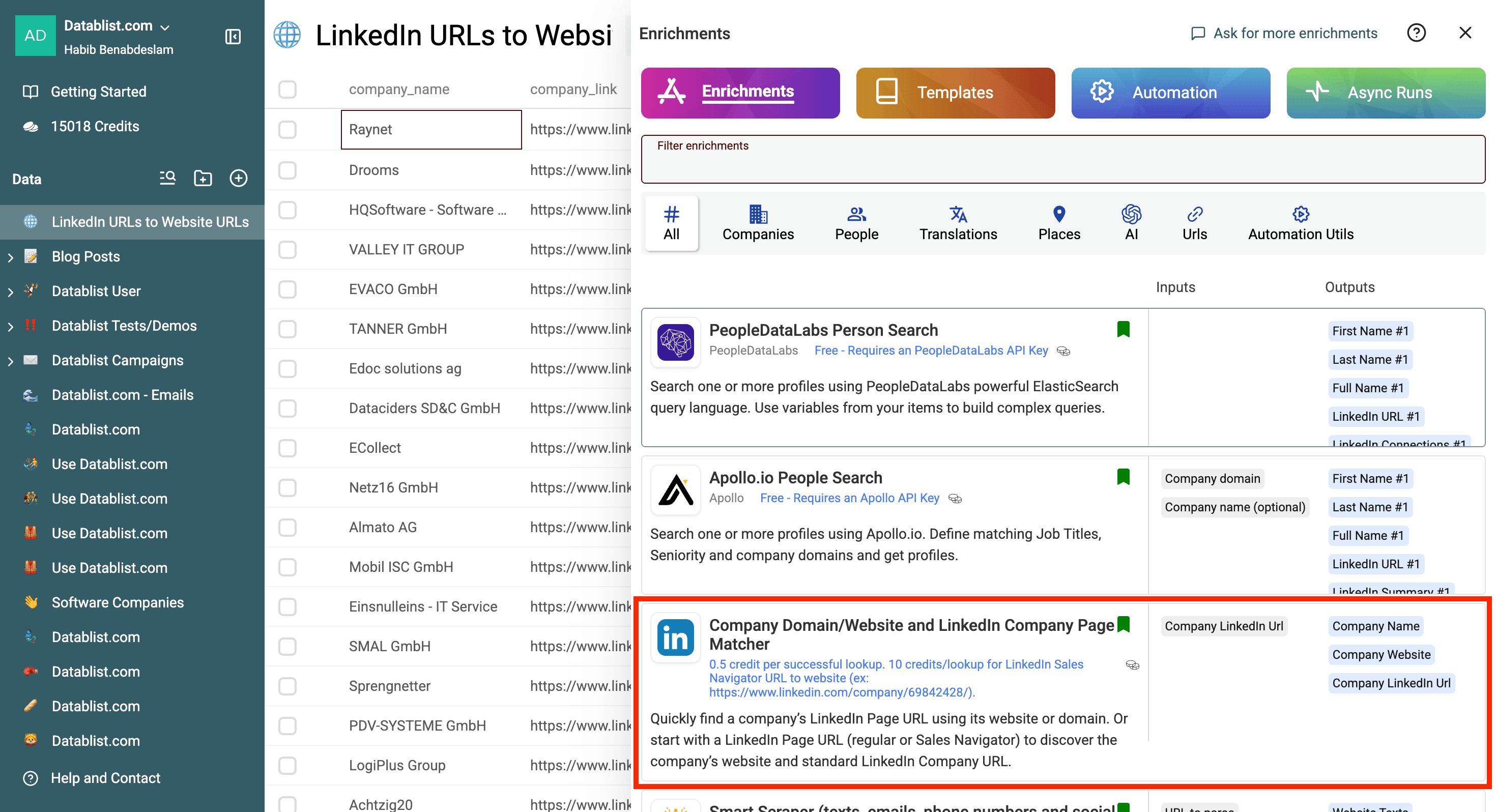
Task: Collapse the left sidebar panel
Action: (233, 36)
